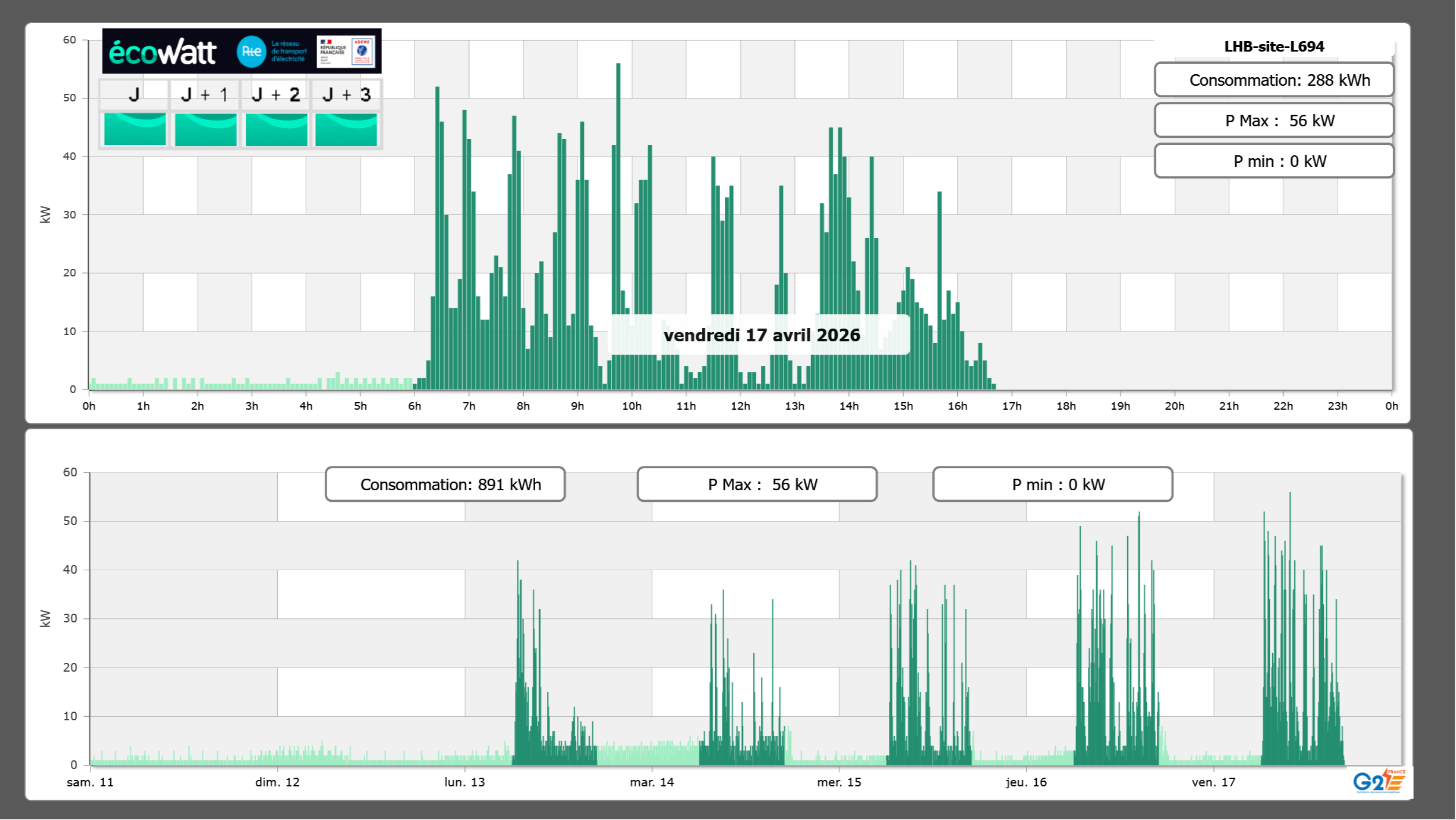Click the green signal icon under J + 1
Screen dimensions: 1456x820
click(x=205, y=129)
